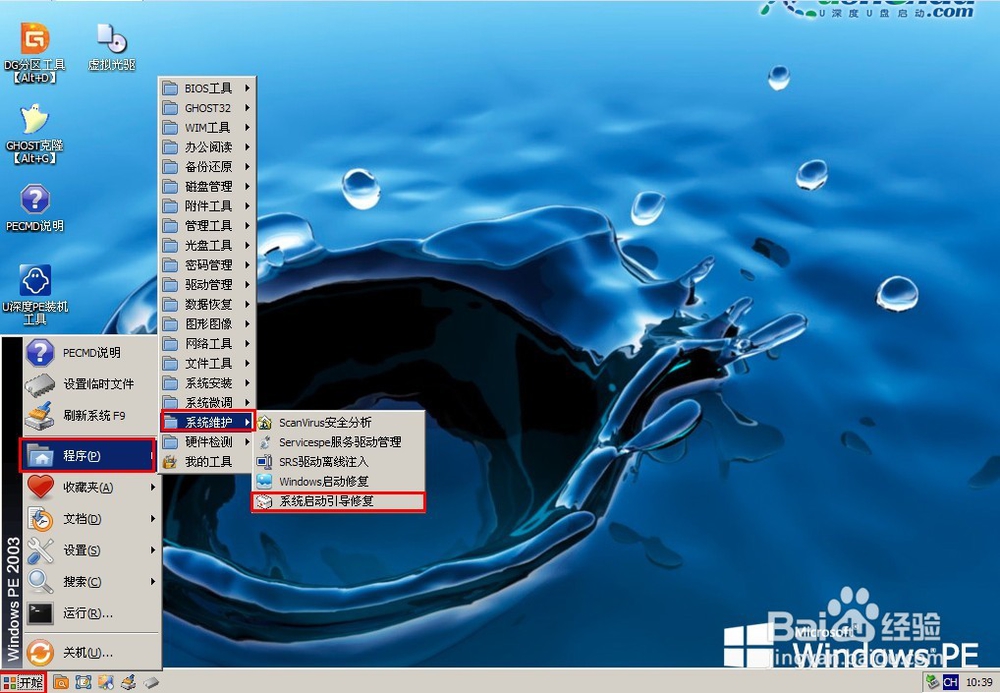Choose 刷新系统 F9 in start menu

91,416
